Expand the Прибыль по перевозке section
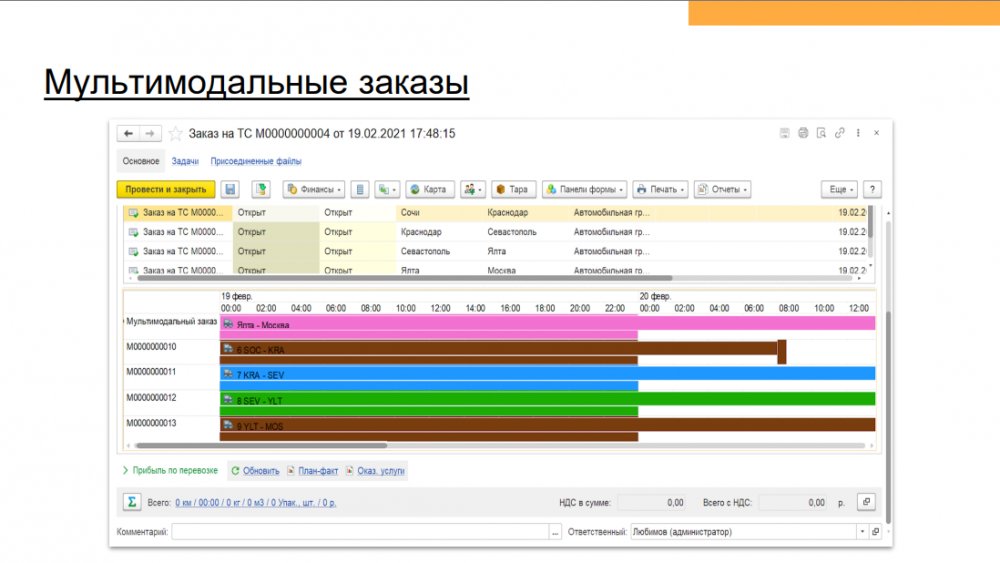Screen dimensions: 1000x563 point(169,470)
